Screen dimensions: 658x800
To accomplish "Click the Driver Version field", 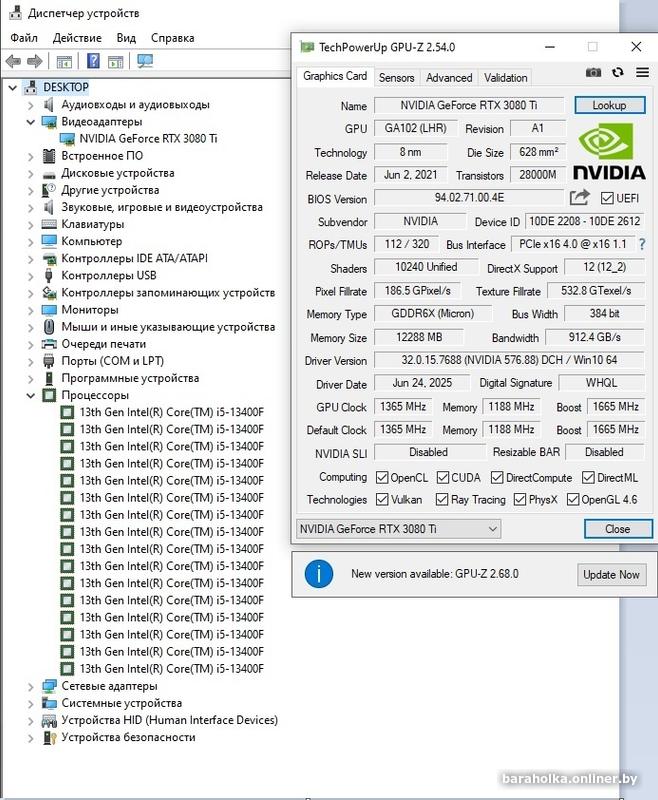I will coord(509,360).
